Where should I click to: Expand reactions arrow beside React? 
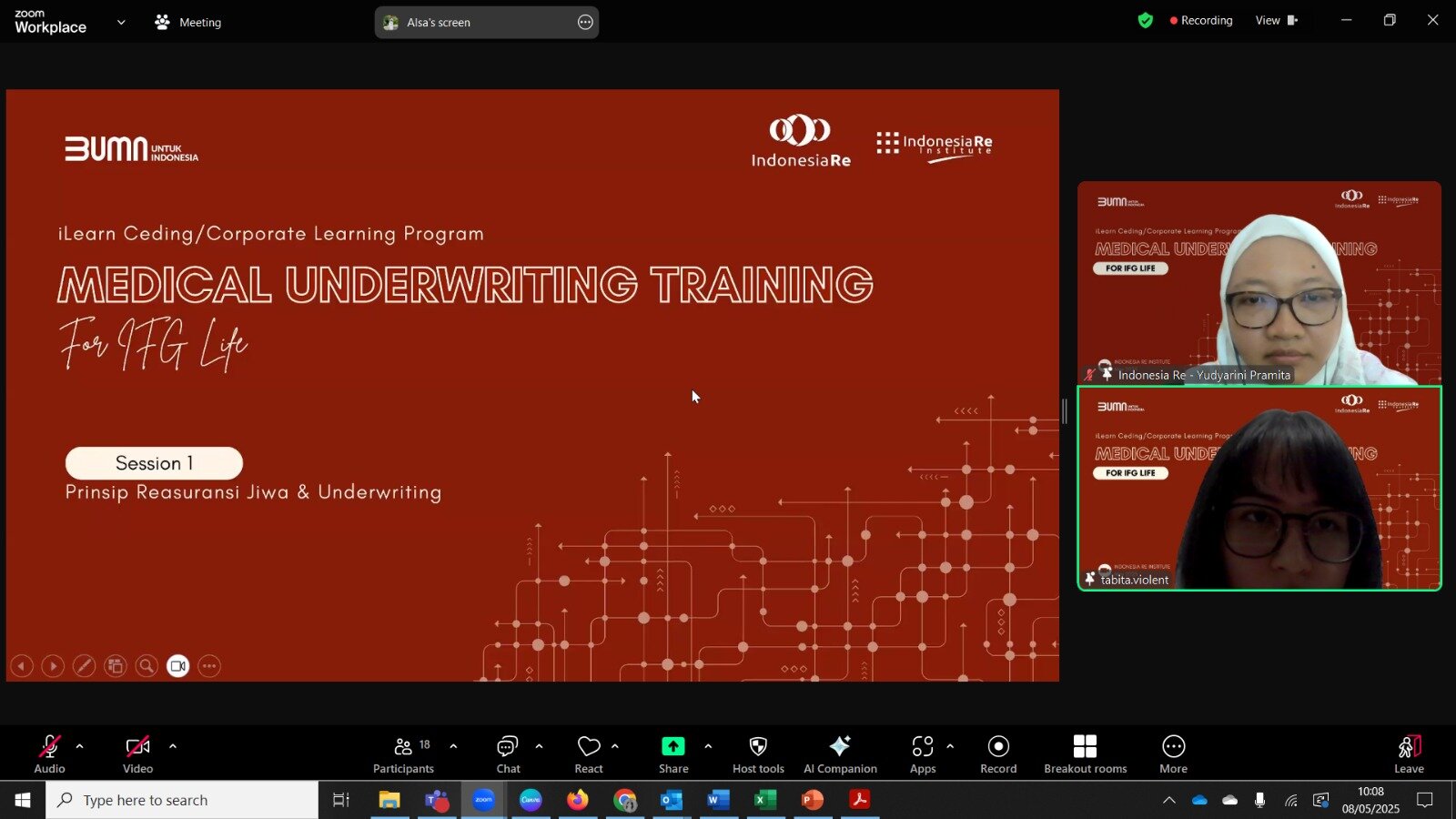pos(615,746)
